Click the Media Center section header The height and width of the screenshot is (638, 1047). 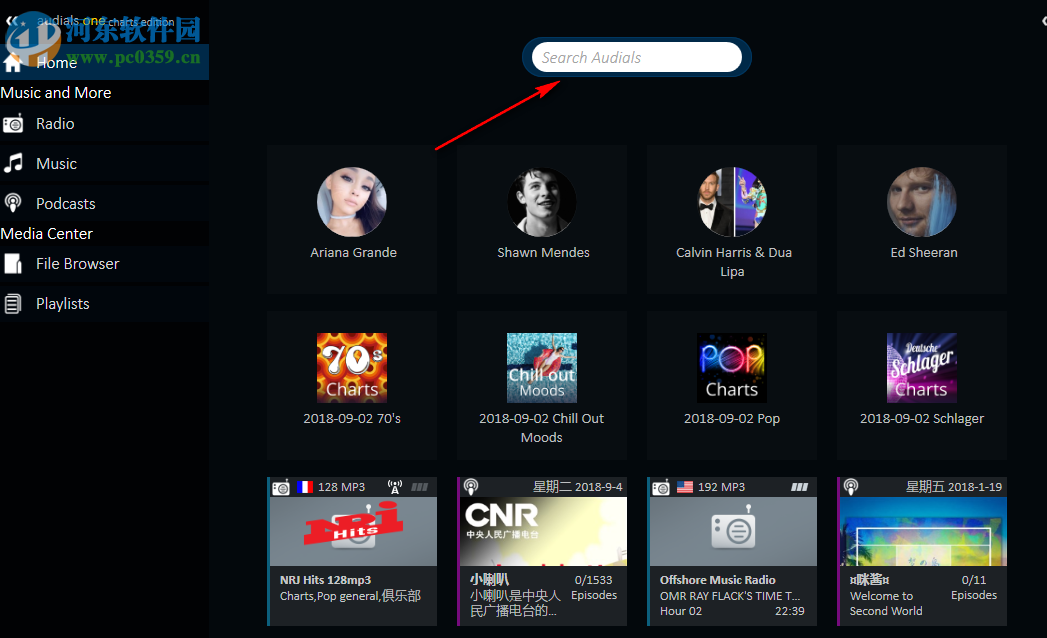click(46, 233)
